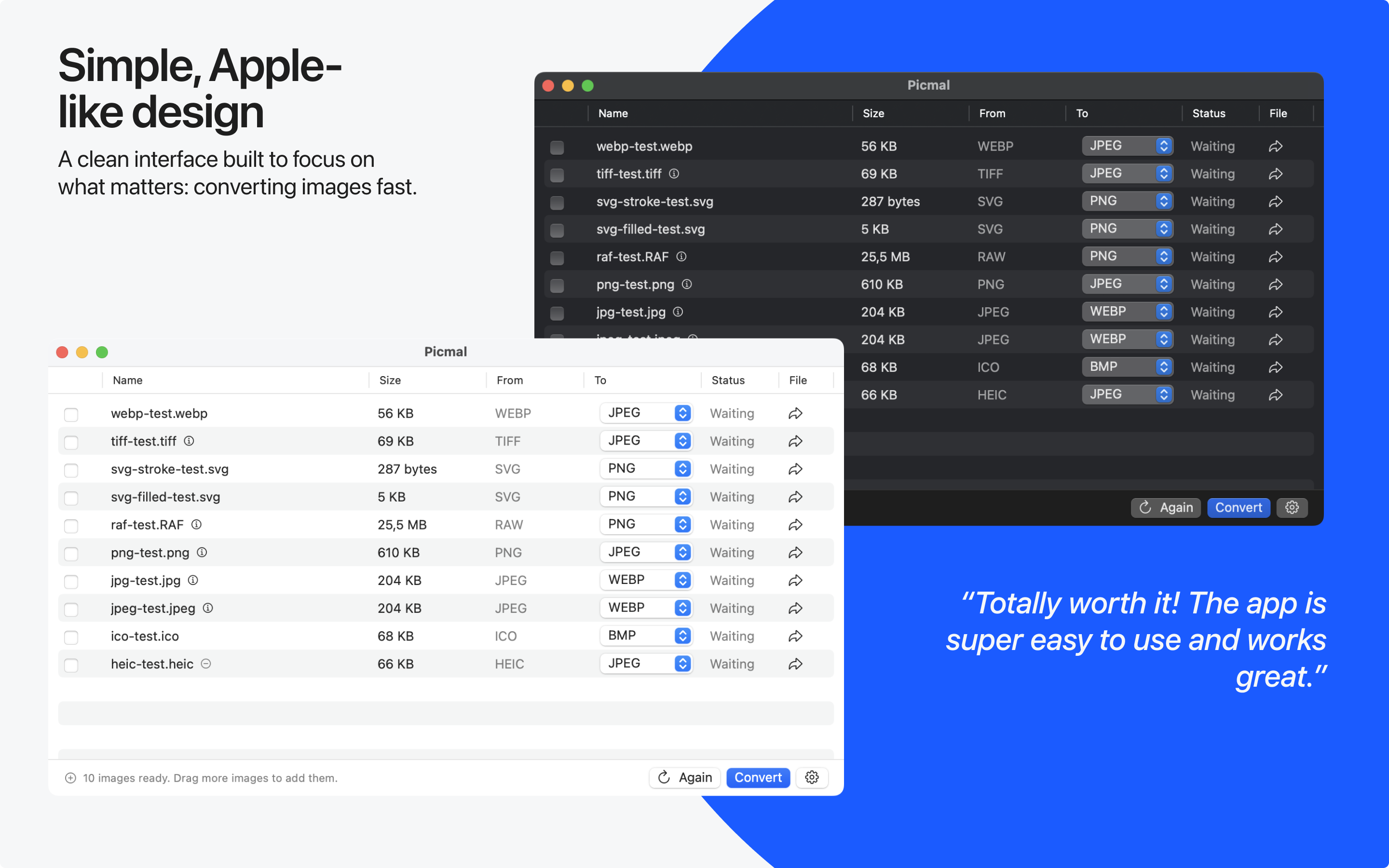Open the BMP dropdown for ico-test.ico
The height and width of the screenshot is (868, 1389).
click(646, 636)
